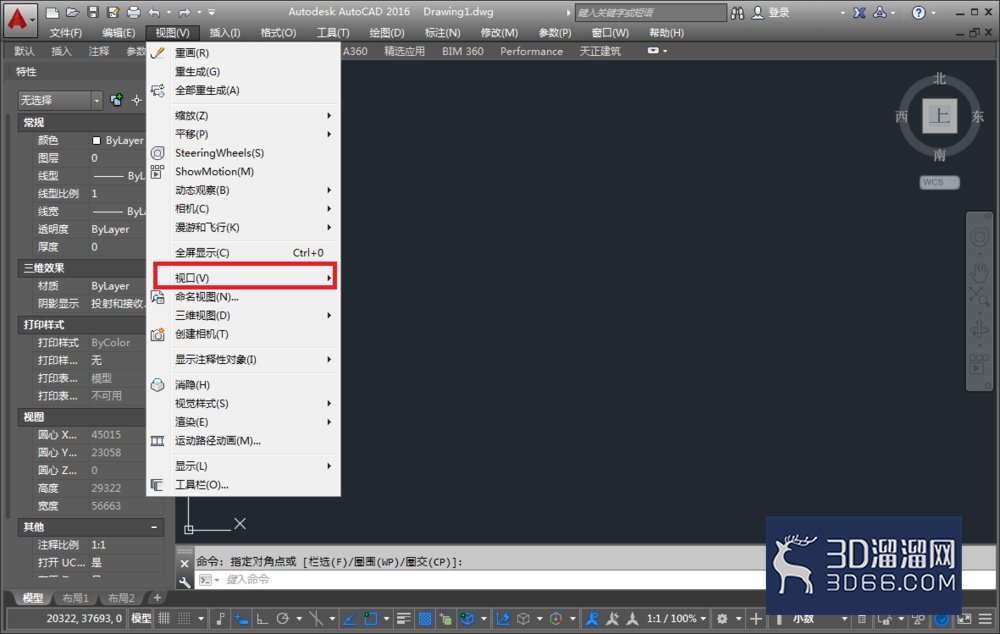The height and width of the screenshot is (634, 1000).
Task: Click the person login icon
Action: point(758,13)
